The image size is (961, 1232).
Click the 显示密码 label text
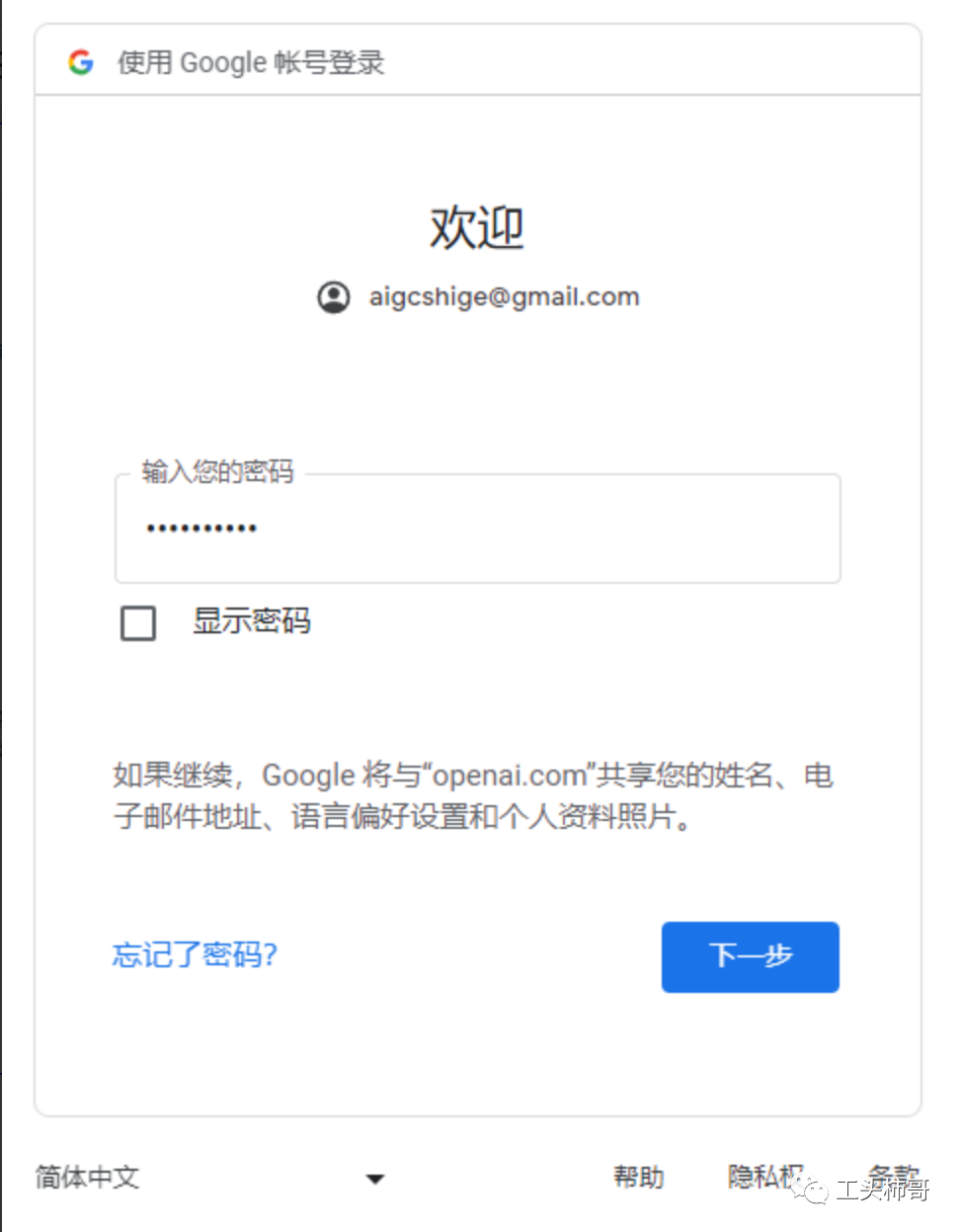click(x=252, y=620)
